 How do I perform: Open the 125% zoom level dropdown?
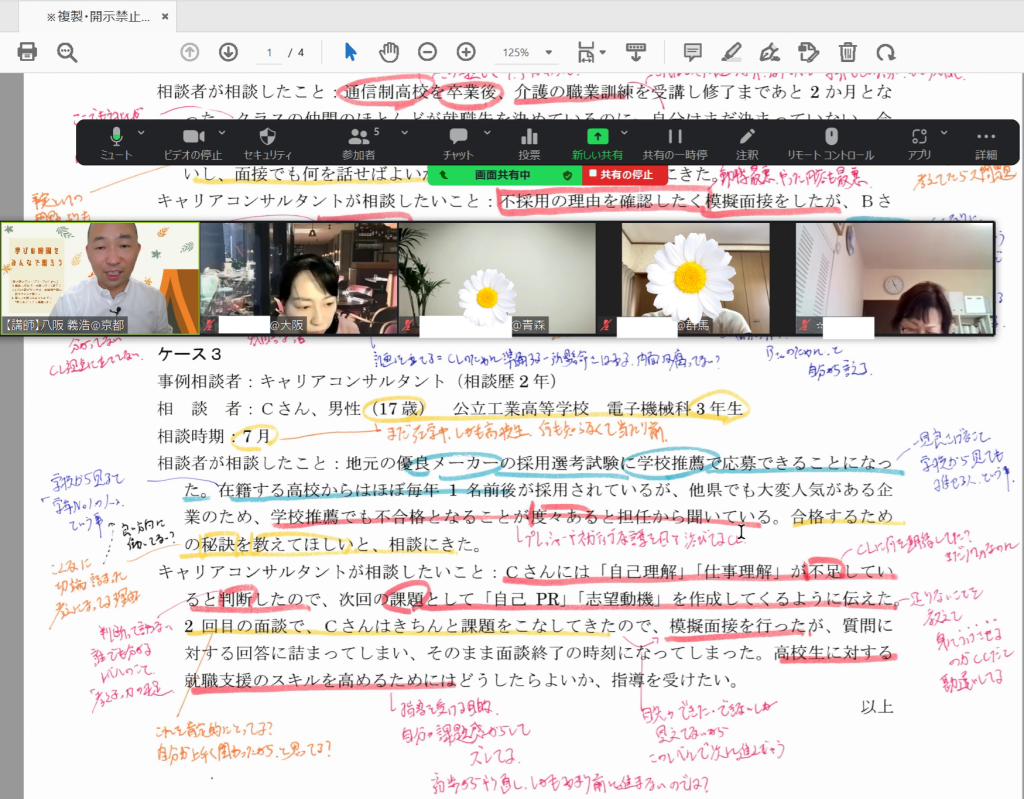526,52
